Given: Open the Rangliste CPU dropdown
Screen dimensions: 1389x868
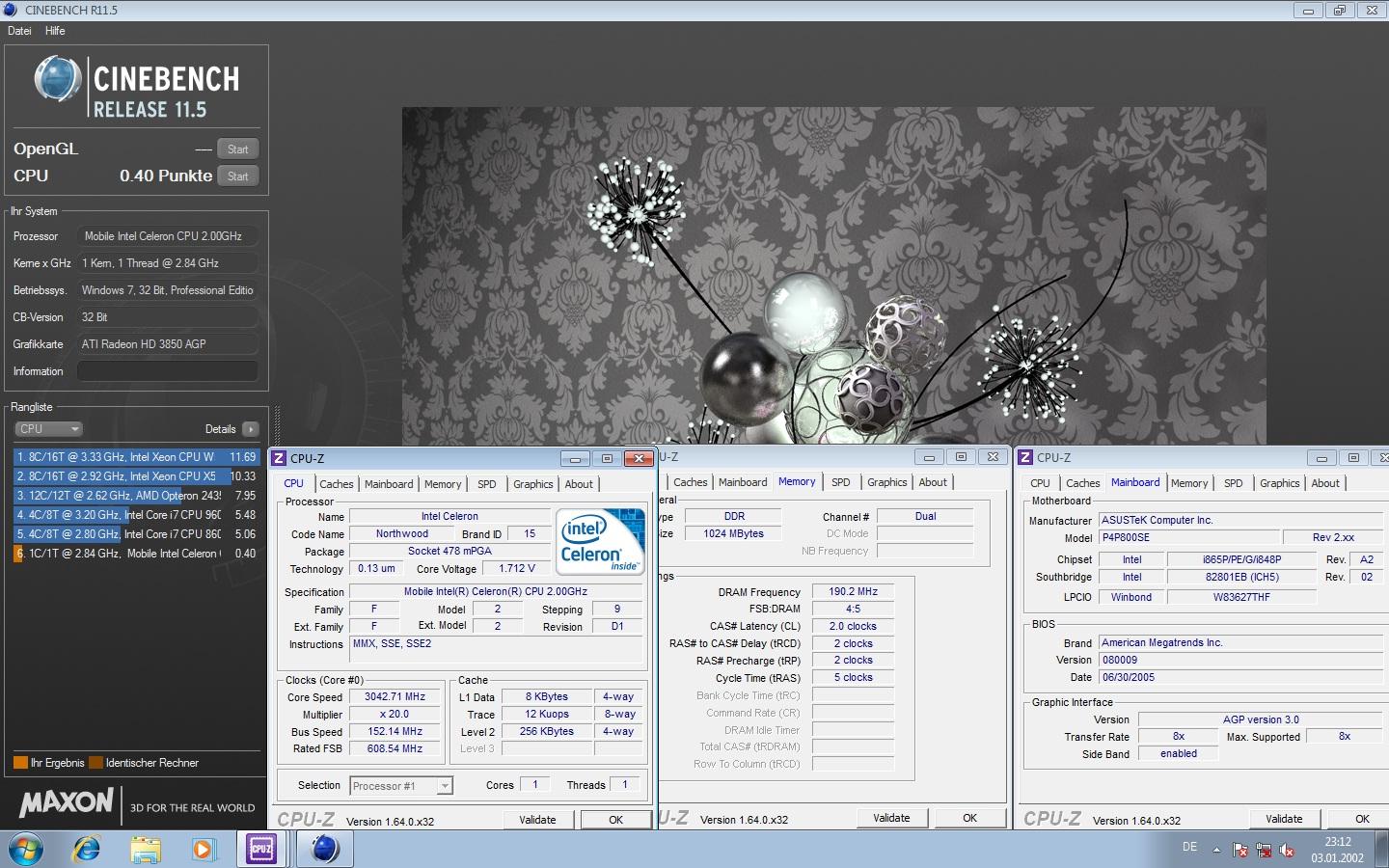Looking at the screenshot, I should pyautogui.click(x=48, y=429).
